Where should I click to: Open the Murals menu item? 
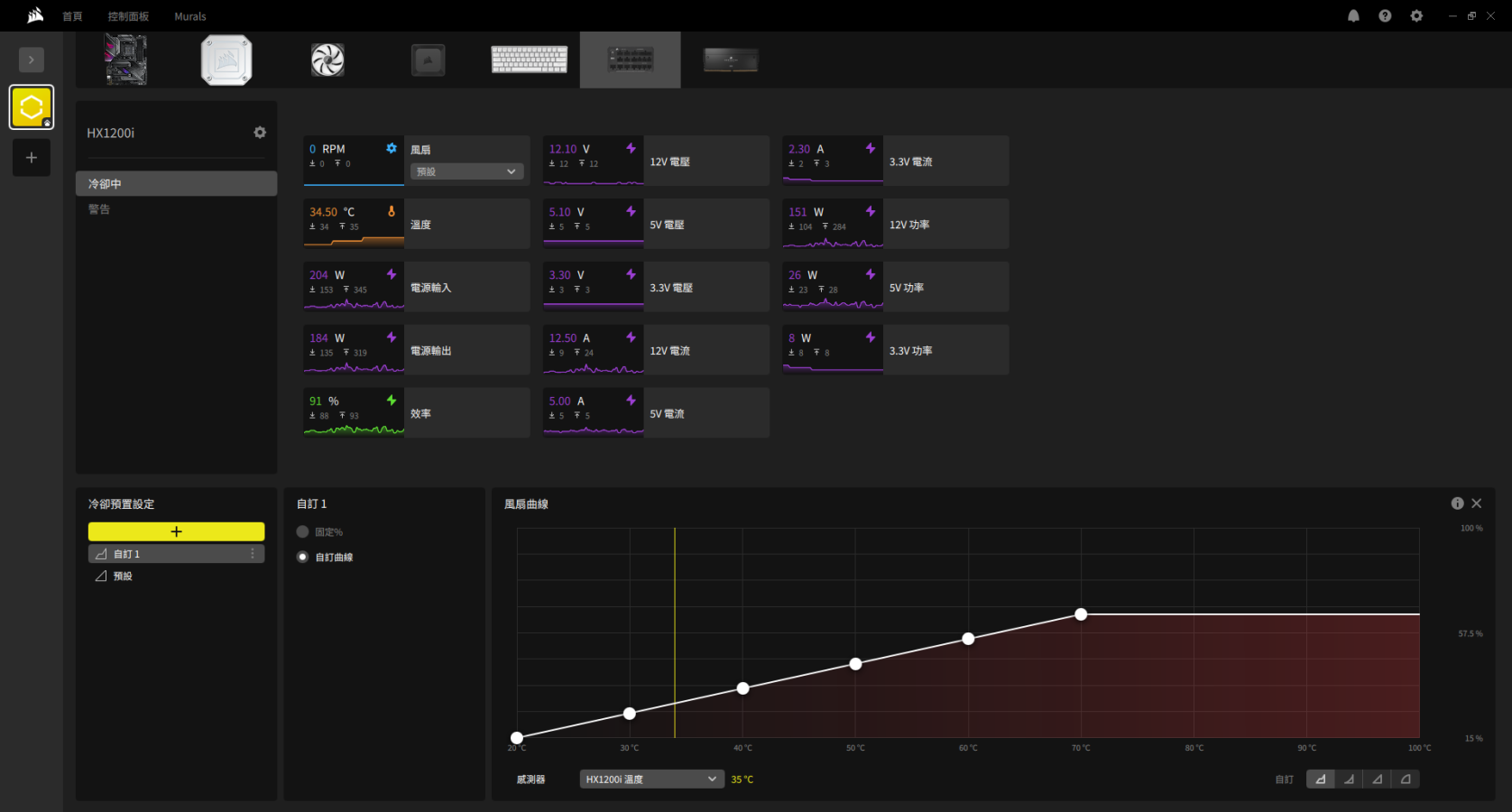coord(189,16)
